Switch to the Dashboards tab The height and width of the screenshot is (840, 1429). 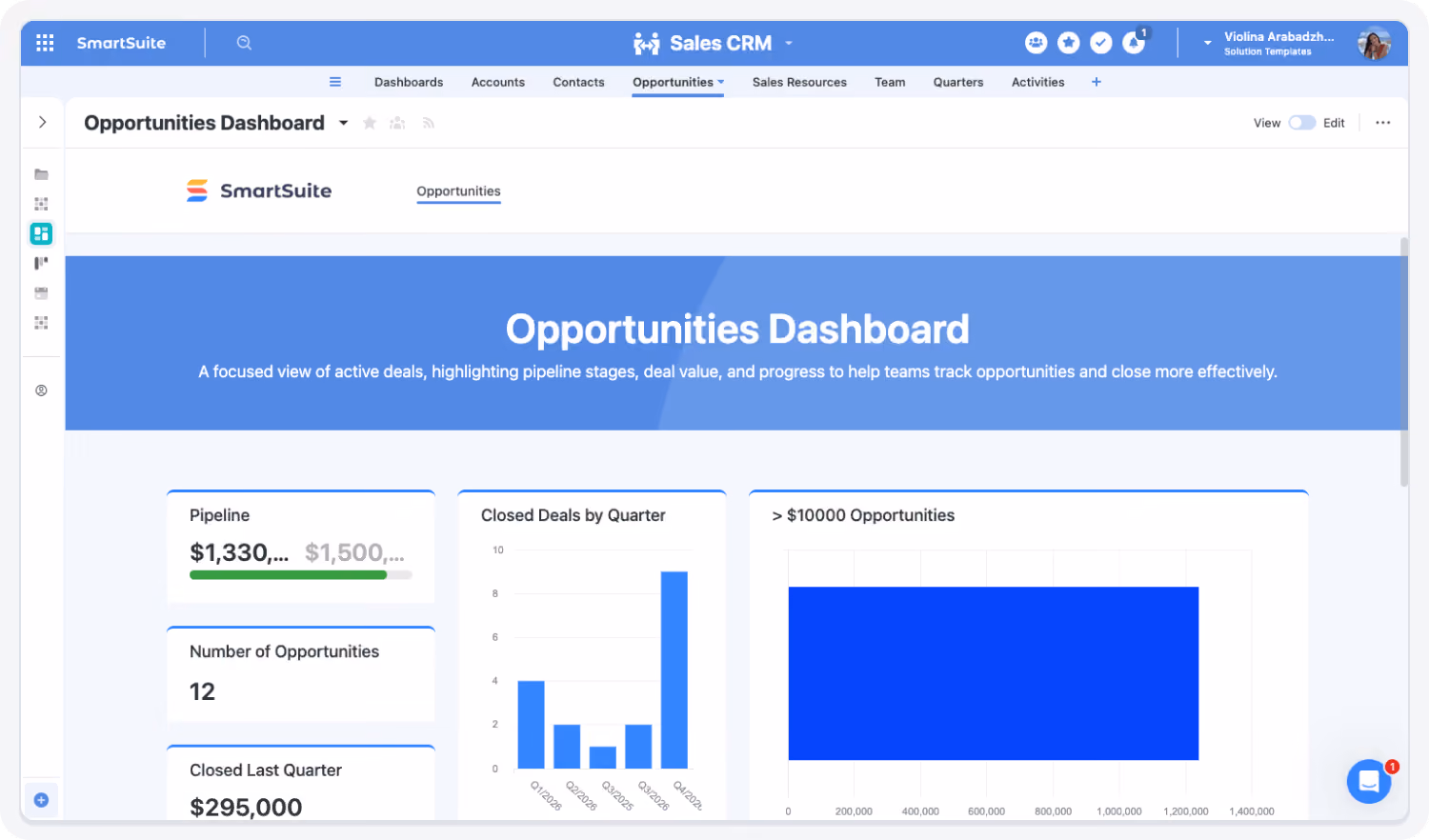pyautogui.click(x=409, y=82)
